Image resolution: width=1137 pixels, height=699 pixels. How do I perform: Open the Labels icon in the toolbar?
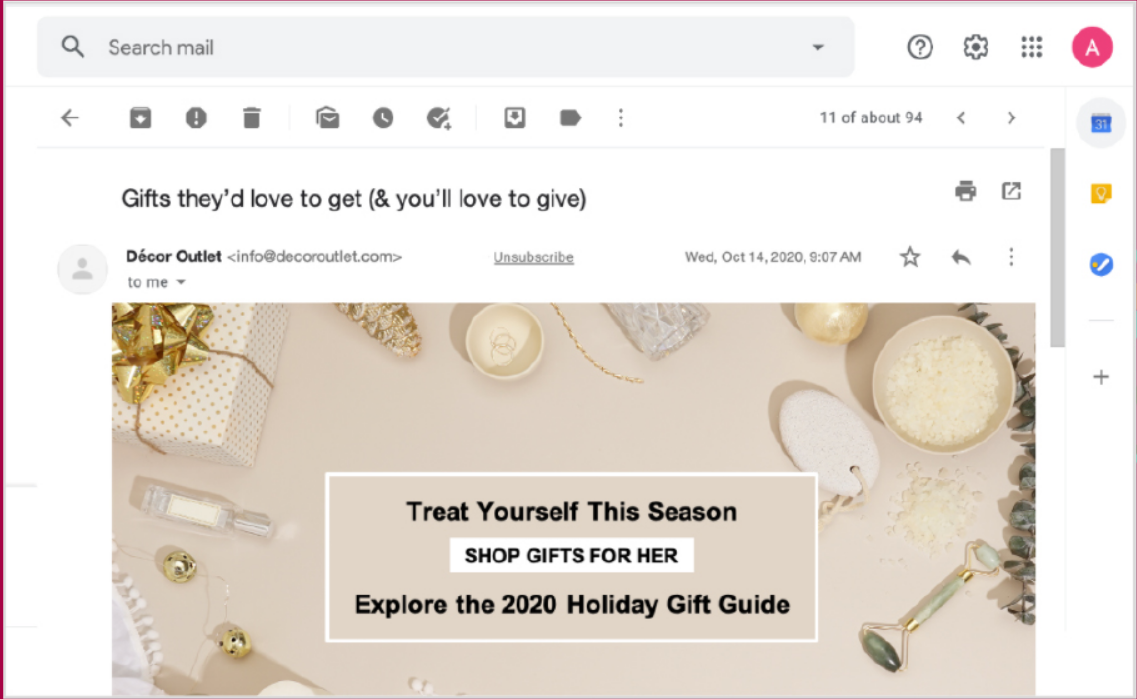pyautogui.click(x=570, y=117)
